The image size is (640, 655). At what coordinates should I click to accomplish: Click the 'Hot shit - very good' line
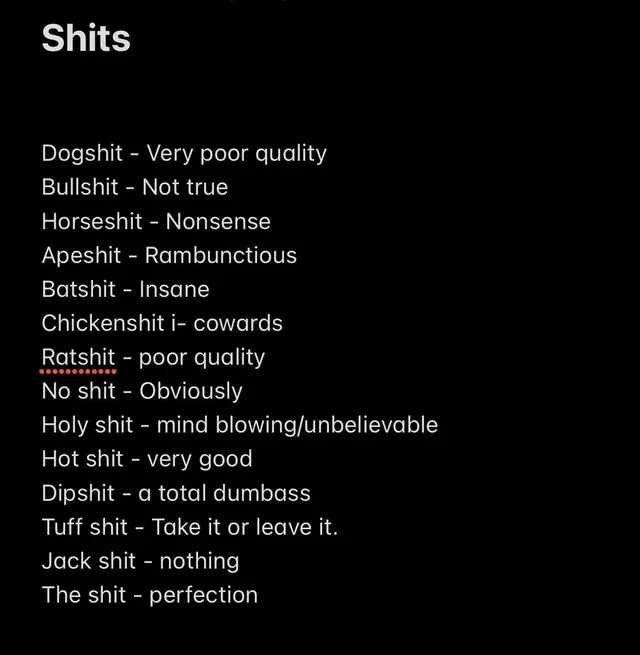(x=147, y=460)
